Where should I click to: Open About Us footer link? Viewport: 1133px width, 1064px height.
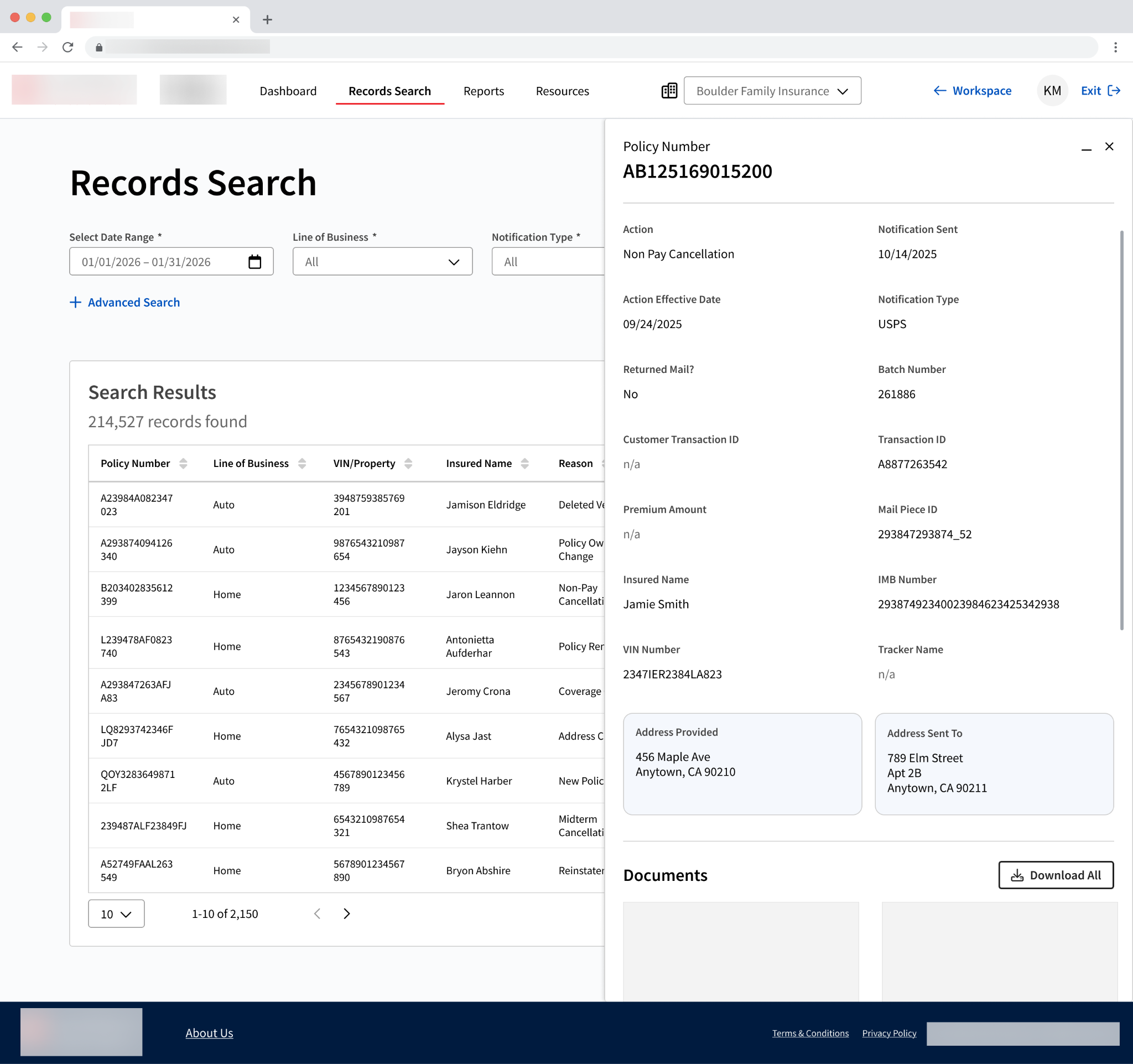[209, 1032]
